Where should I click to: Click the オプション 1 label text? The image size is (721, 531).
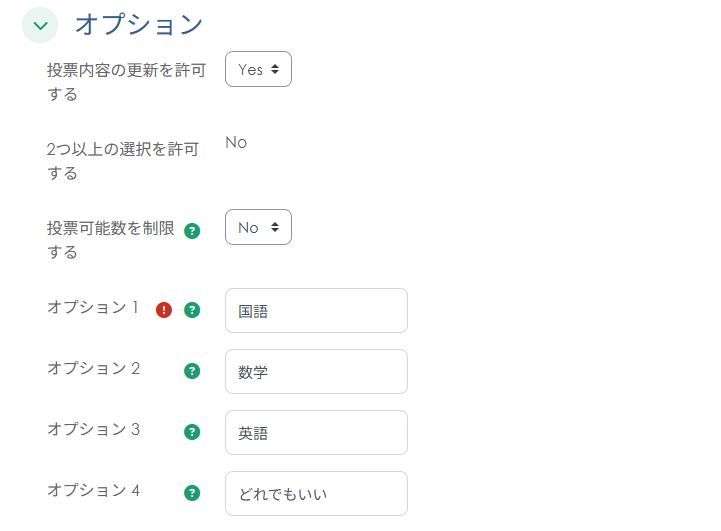[93, 308]
